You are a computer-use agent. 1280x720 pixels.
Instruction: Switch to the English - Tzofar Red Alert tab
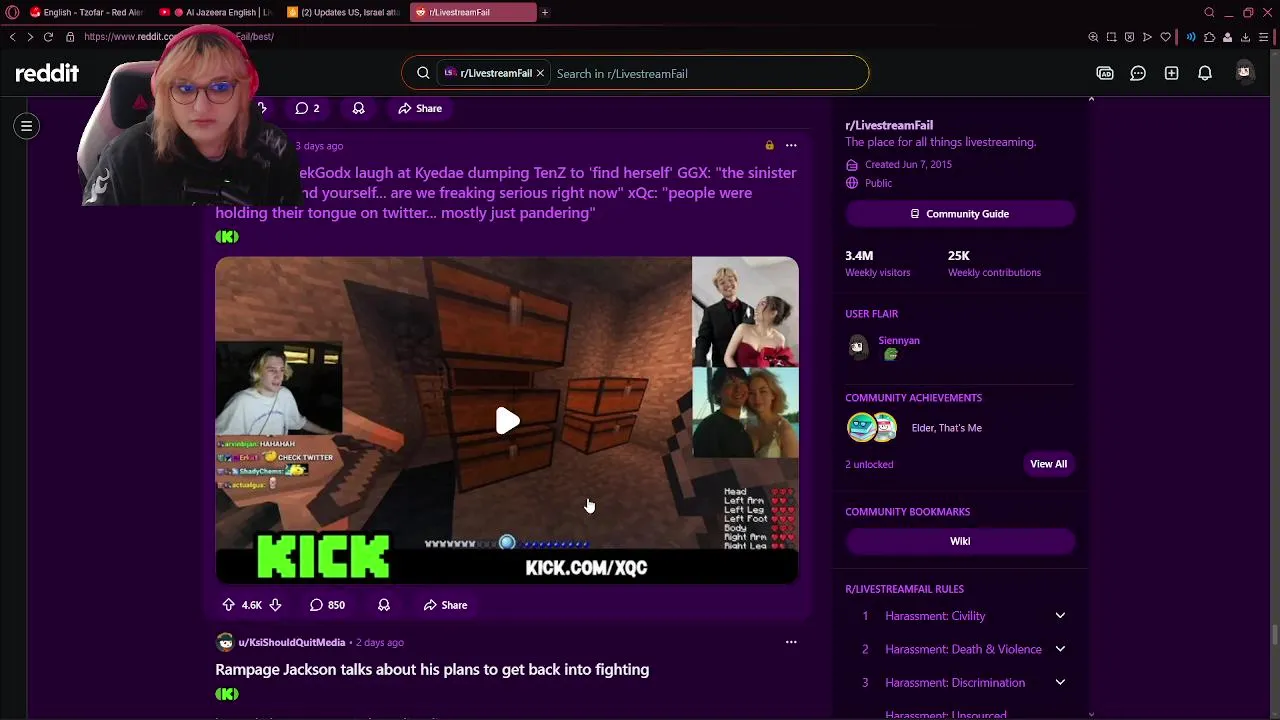[85, 12]
